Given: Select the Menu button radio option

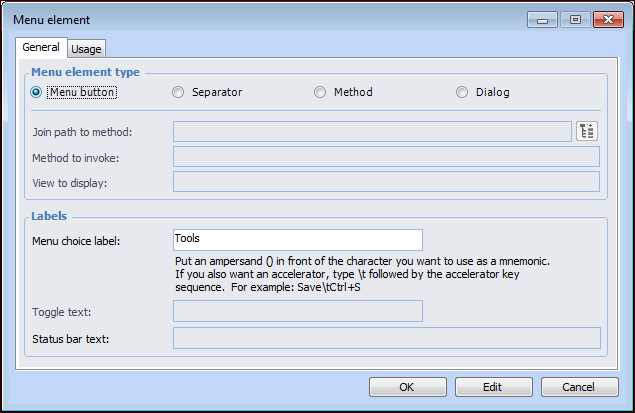Looking at the screenshot, I should [x=37, y=92].
